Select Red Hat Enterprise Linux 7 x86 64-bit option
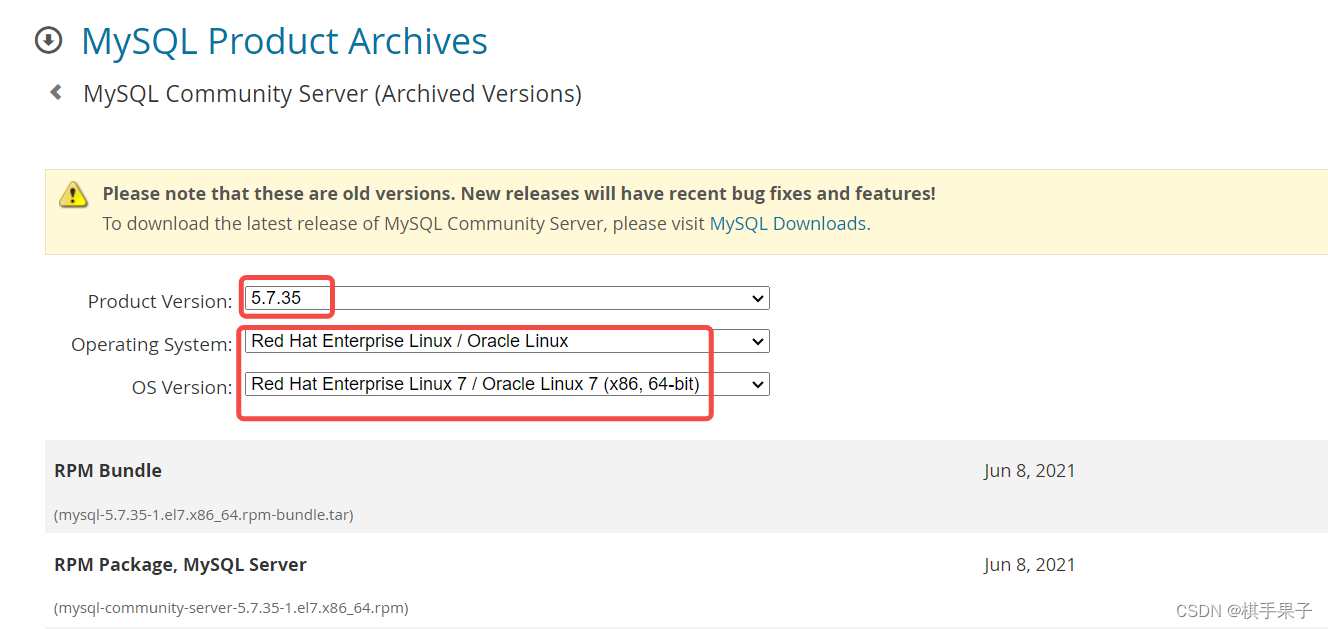Screen dimensions: 1328x629 (x=474, y=384)
